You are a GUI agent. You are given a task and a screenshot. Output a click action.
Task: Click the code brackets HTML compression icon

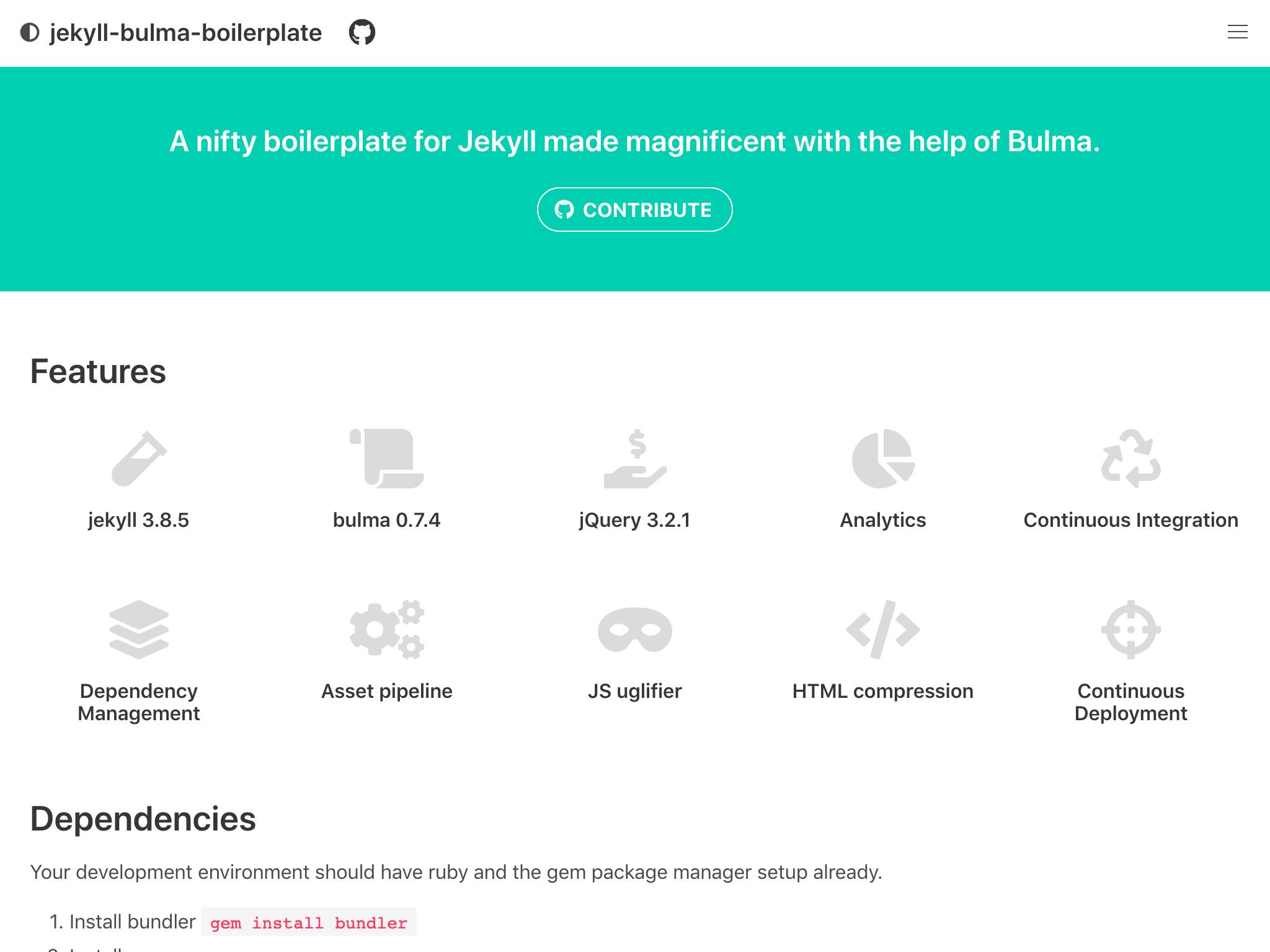[x=883, y=630]
